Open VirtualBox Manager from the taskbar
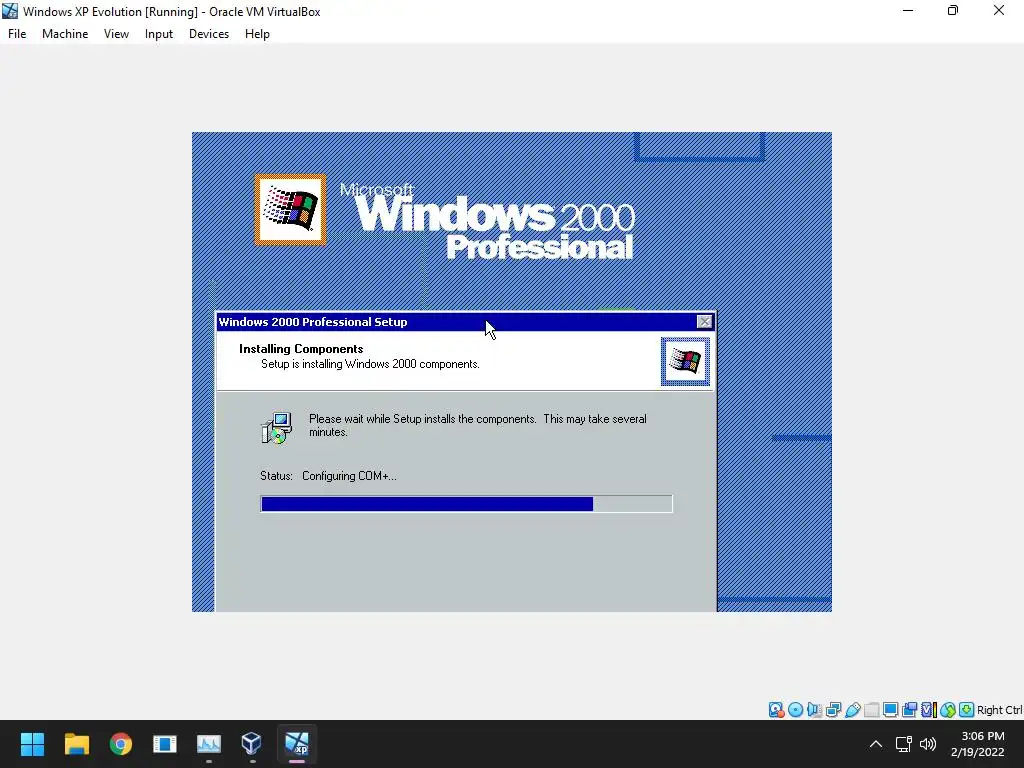The width and height of the screenshot is (1024, 768). tap(252, 744)
